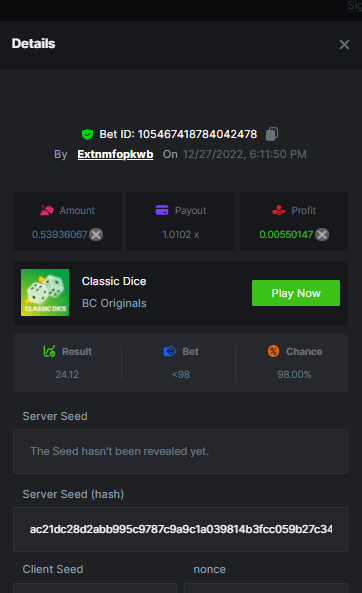Image resolution: width=362 pixels, height=593 pixels.
Task: Click the Client Seed input box
Action: 95,588
